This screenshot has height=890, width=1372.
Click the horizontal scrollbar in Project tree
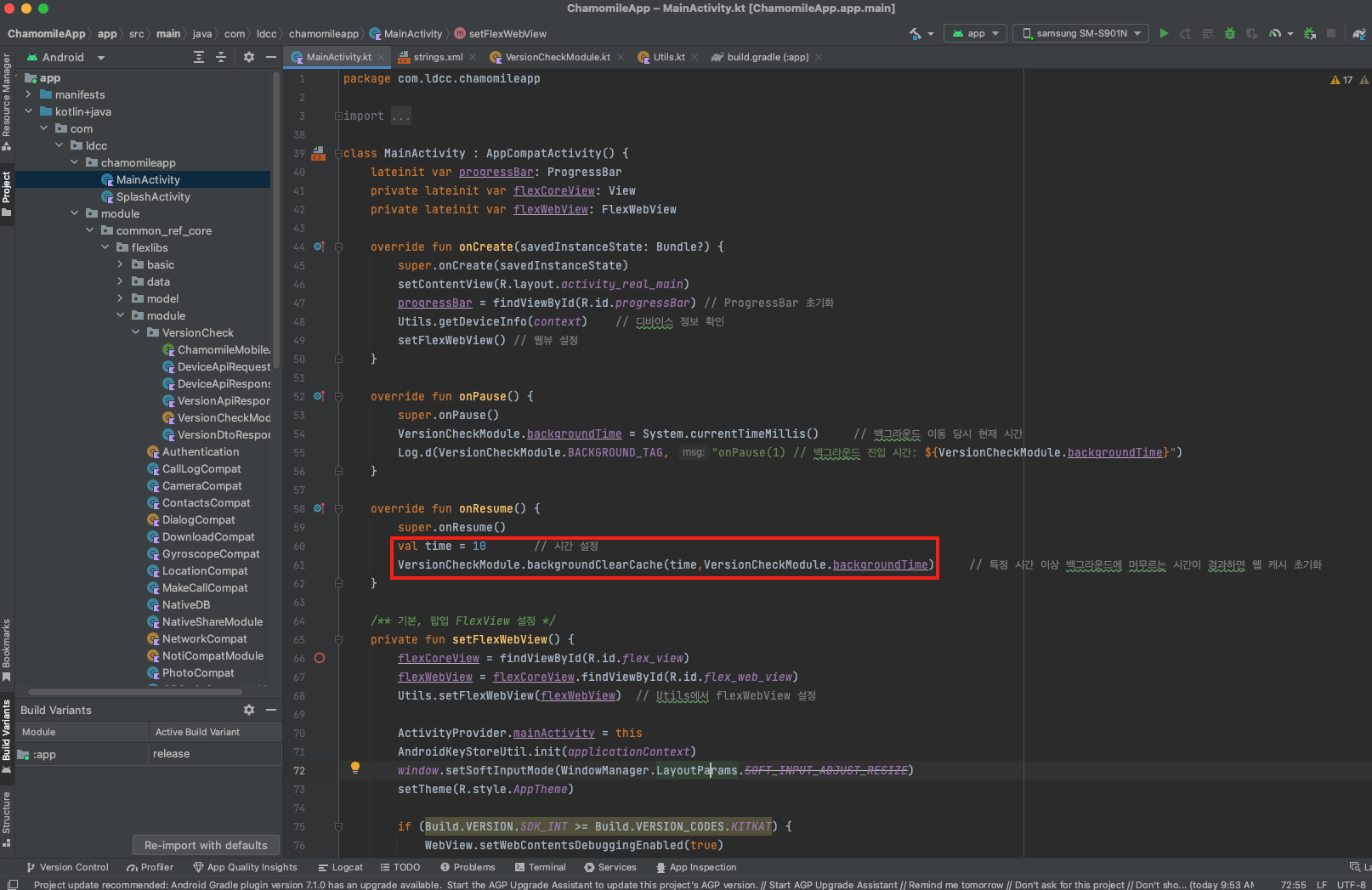click(x=136, y=691)
